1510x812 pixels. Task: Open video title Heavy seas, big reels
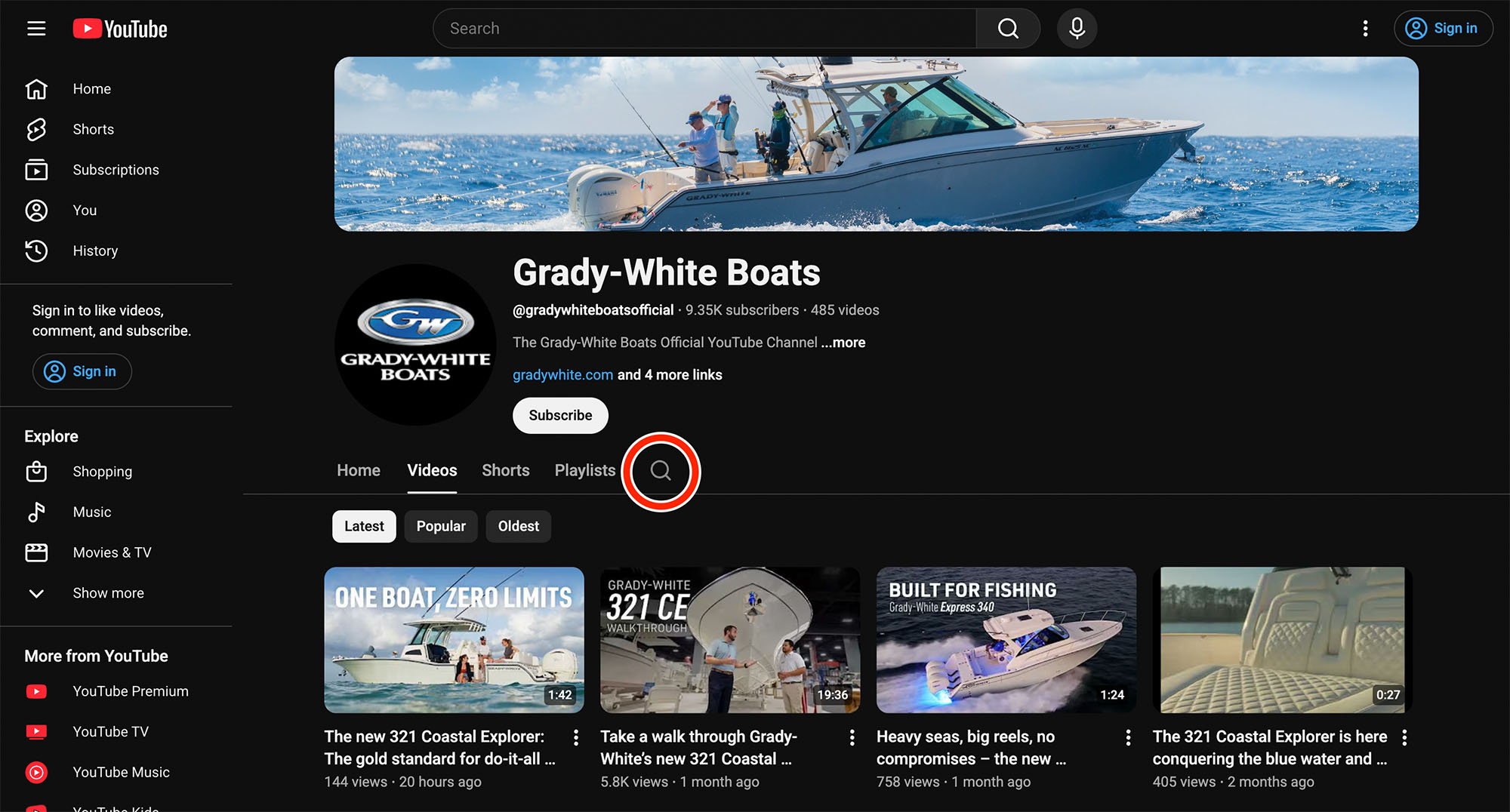972,748
